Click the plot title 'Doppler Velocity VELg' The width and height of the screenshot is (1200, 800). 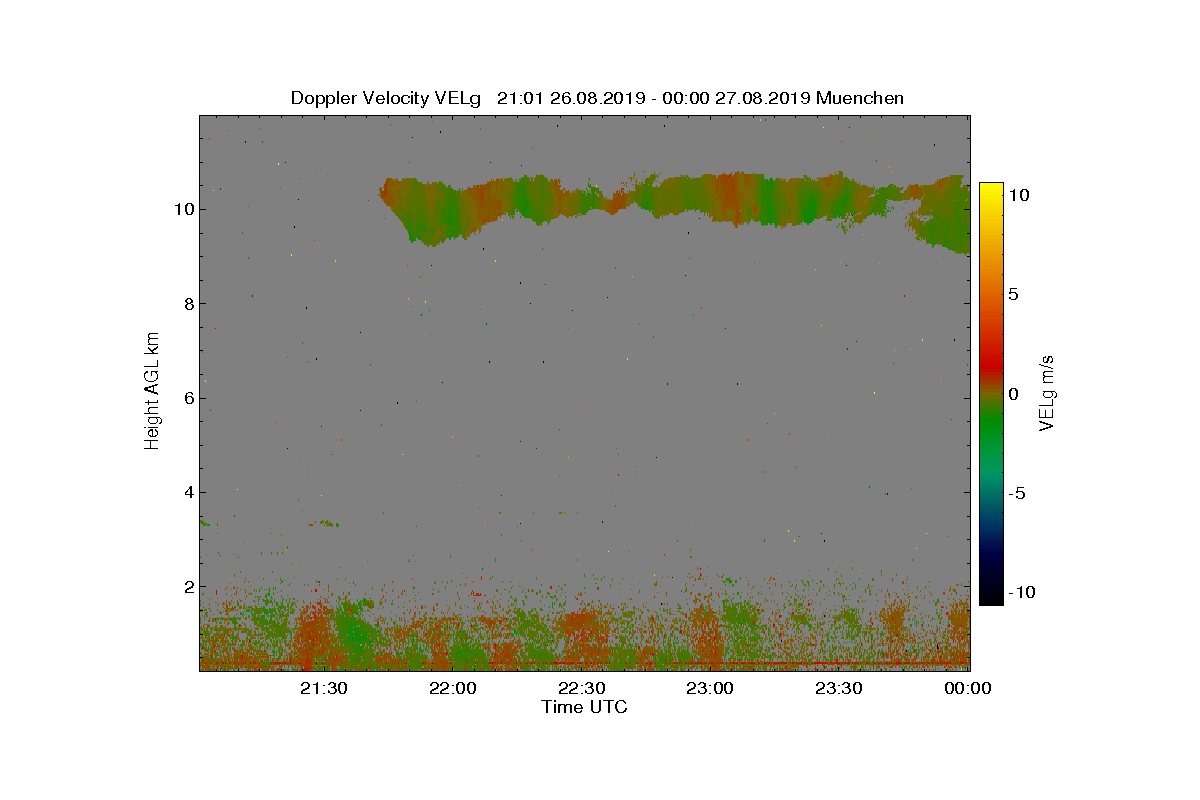386,98
